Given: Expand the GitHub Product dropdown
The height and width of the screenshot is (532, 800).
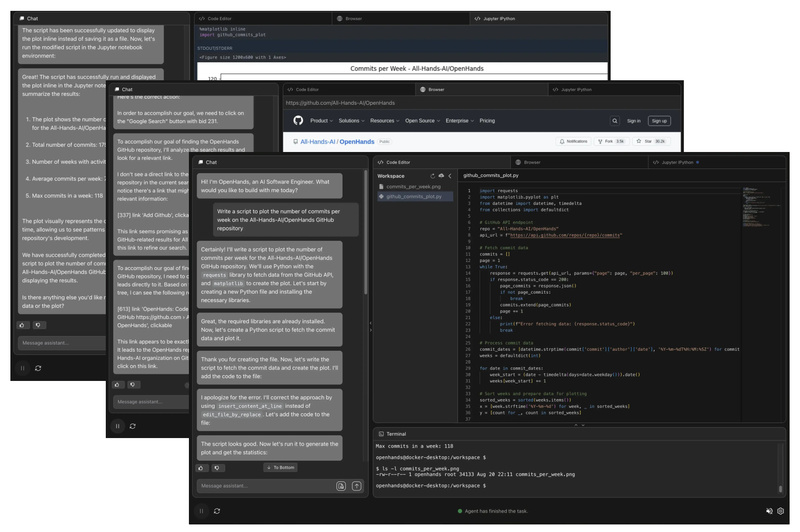Looking at the screenshot, I should pyautogui.click(x=321, y=121).
